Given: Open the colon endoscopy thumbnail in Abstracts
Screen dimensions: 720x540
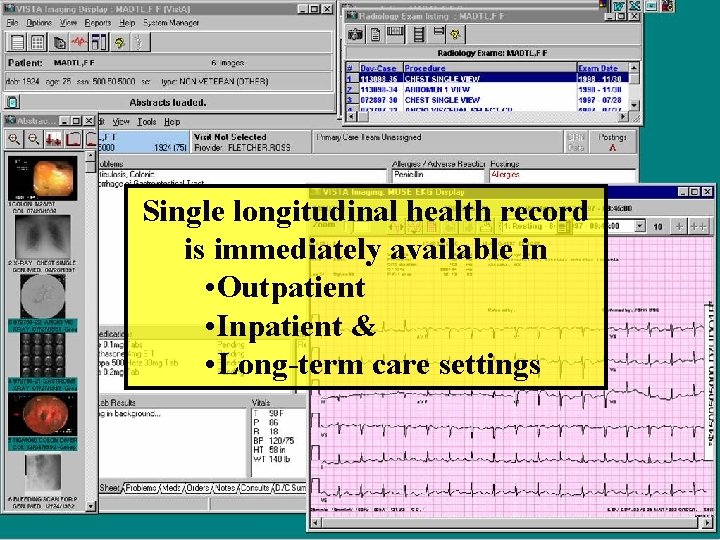Looking at the screenshot, I should 43,178.
